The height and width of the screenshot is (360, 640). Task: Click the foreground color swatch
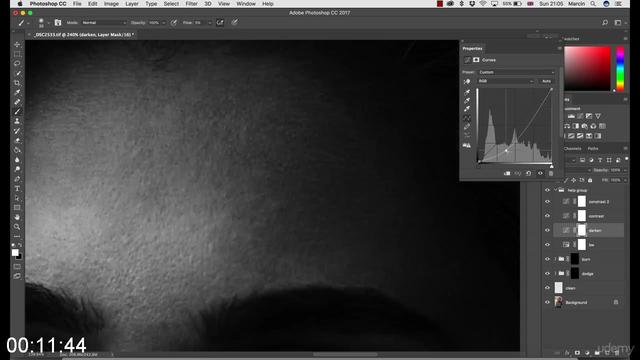[x=15, y=253]
